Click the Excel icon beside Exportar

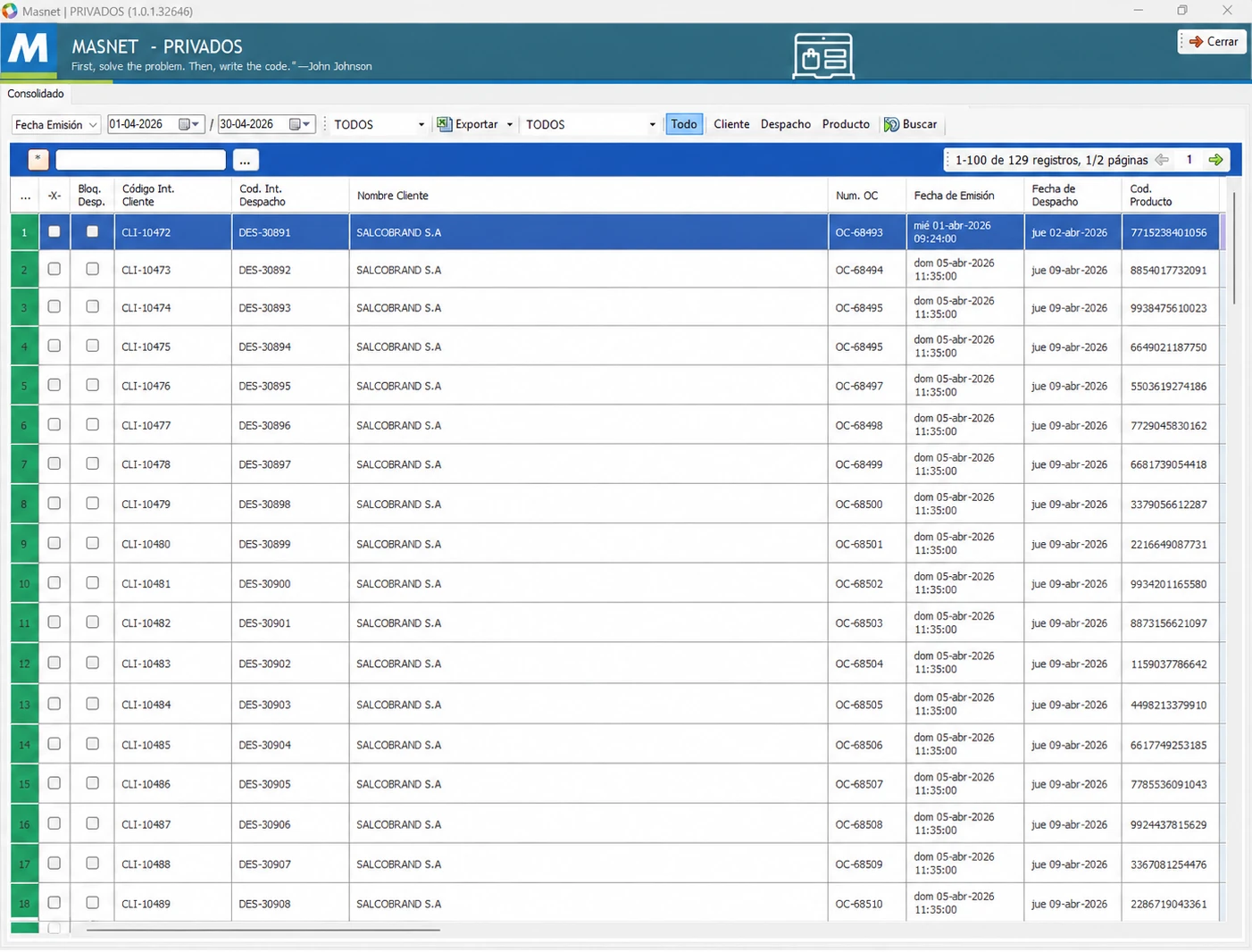444,124
